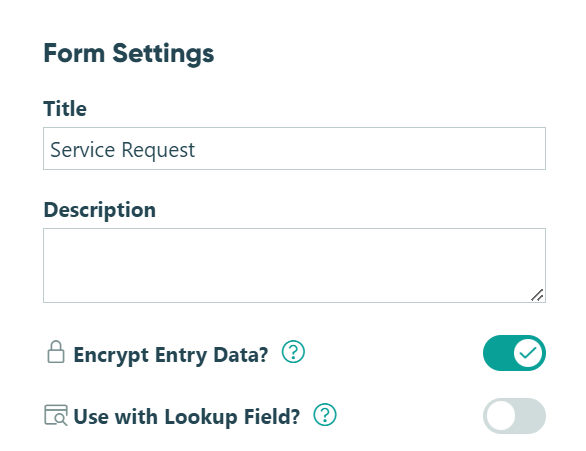586x451 pixels.
Task: Click the Form Settings heading
Action: point(129,54)
